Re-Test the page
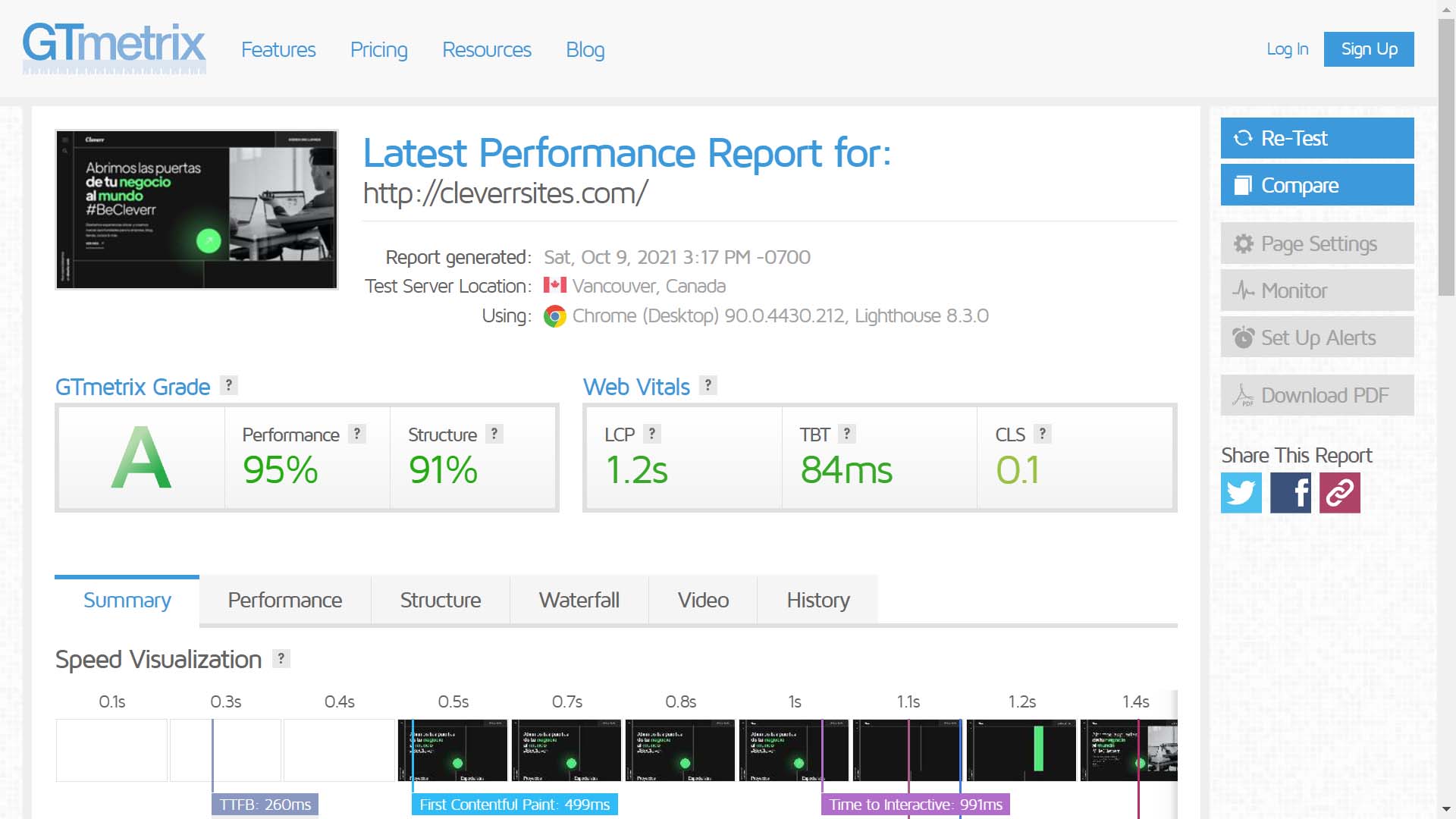This screenshot has height=819, width=1456. [1317, 138]
